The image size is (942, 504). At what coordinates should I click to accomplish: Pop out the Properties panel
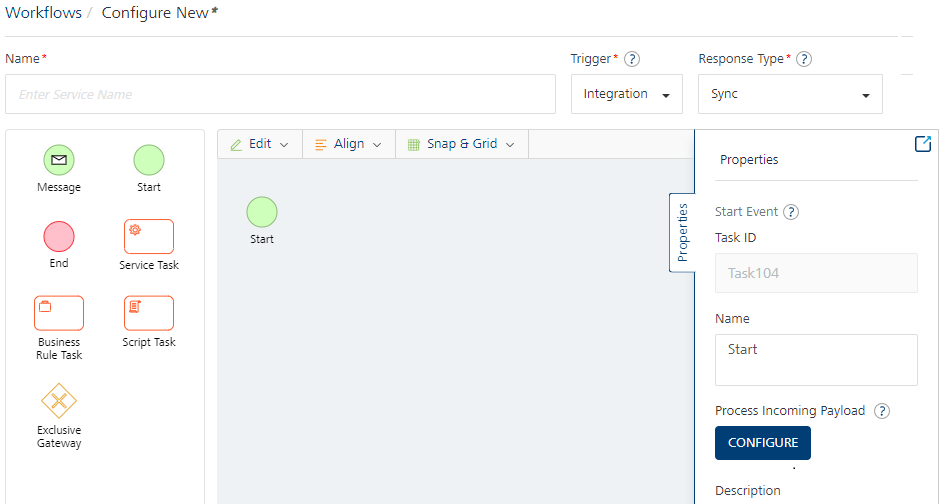point(923,144)
